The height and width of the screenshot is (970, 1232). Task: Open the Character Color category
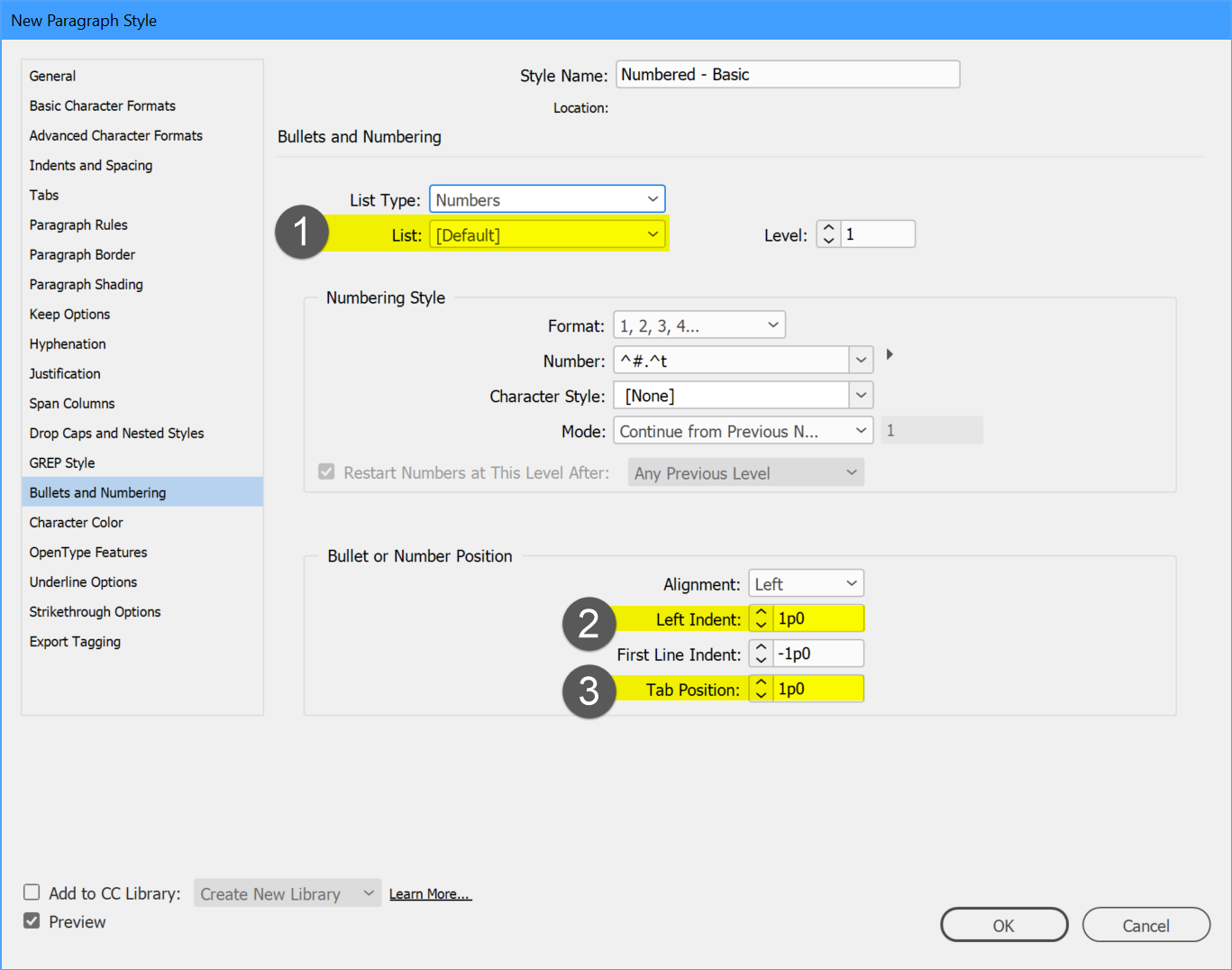pyautogui.click(x=76, y=522)
